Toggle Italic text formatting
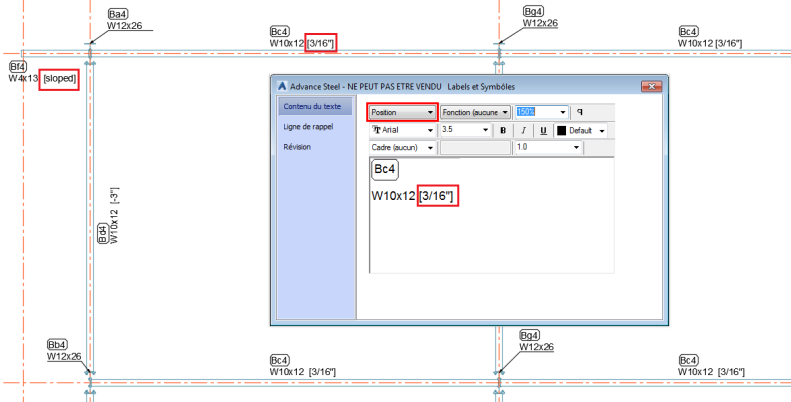This screenshot has height=402, width=791. pyautogui.click(x=523, y=131)
